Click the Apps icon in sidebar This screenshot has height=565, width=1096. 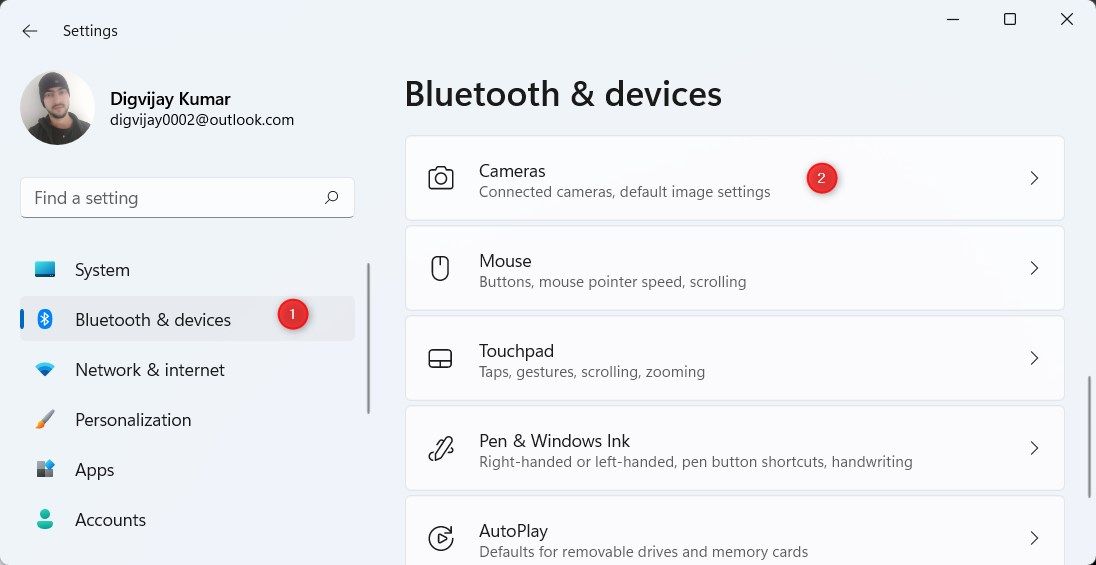[x=45, y=469]
